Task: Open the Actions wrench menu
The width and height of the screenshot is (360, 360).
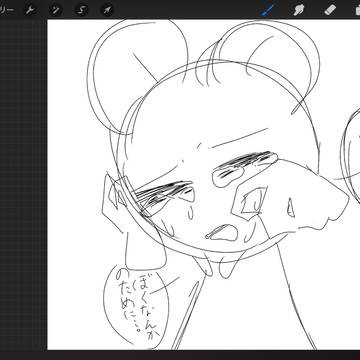Action: pos(30,10)
